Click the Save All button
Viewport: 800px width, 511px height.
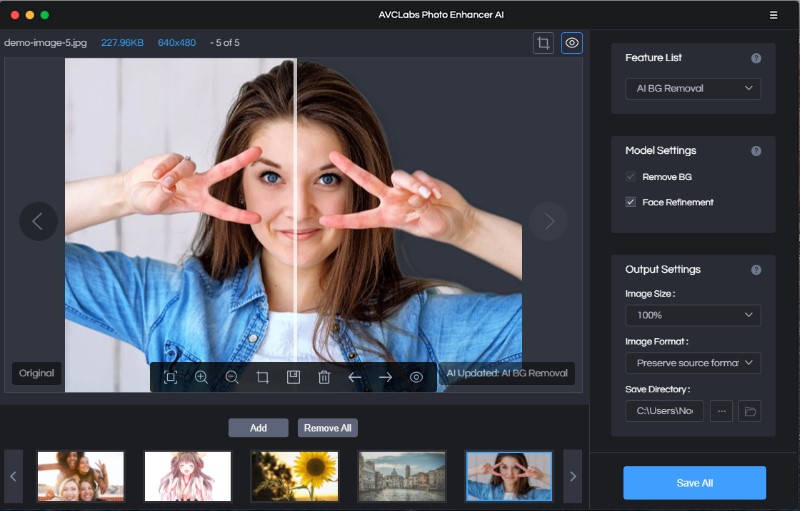(694, 482)
